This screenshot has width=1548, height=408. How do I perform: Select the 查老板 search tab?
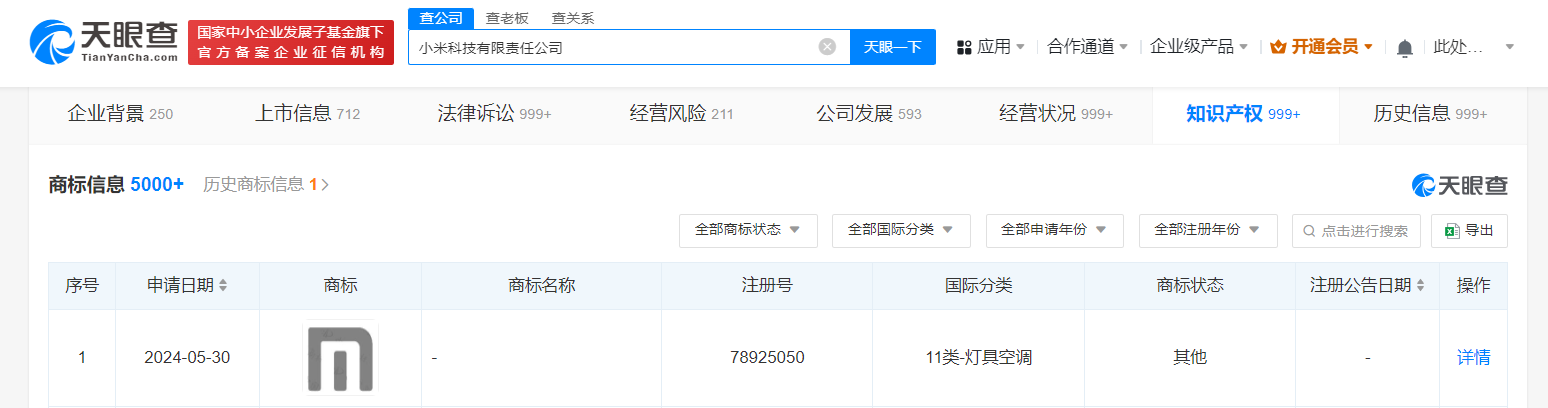[x=507, y=18]
